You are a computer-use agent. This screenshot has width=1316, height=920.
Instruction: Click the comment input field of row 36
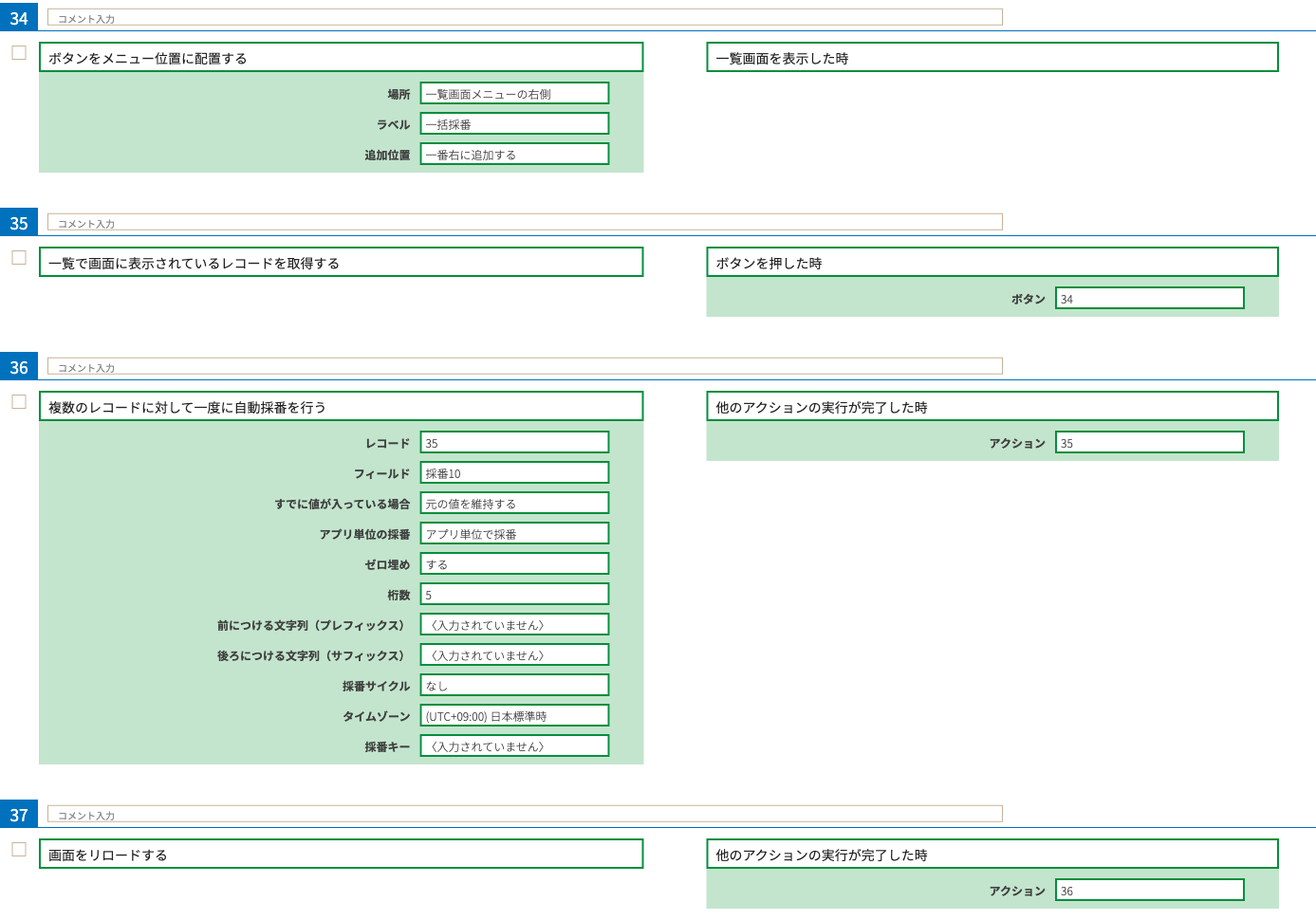coord(525,367)
